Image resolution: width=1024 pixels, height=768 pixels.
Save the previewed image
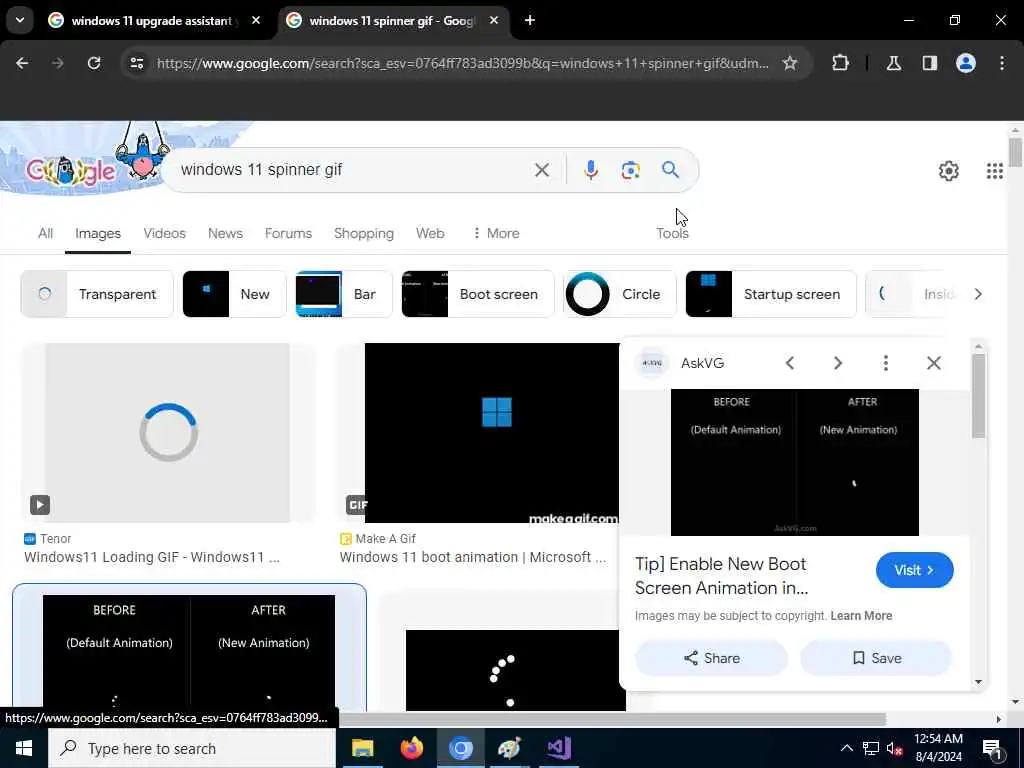click(x=876, y=658)
